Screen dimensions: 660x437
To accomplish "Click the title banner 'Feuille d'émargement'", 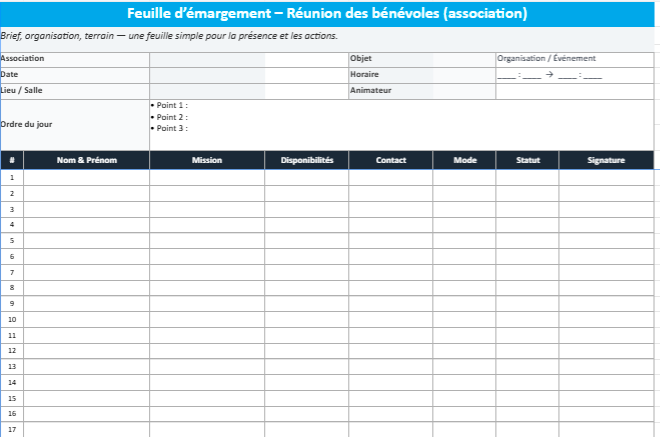I will [327, 14].
